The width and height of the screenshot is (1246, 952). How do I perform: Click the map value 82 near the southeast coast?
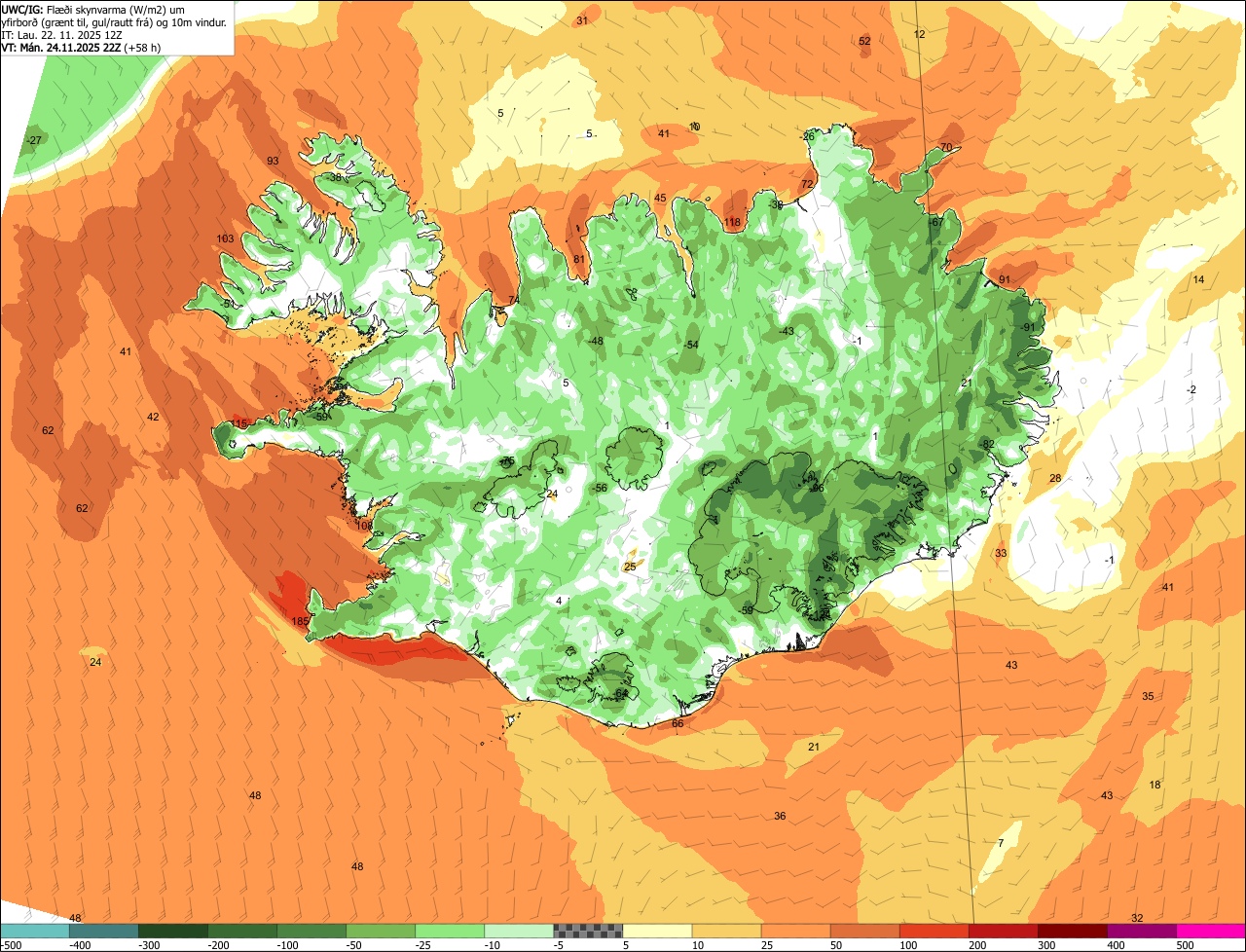point(988,444)
